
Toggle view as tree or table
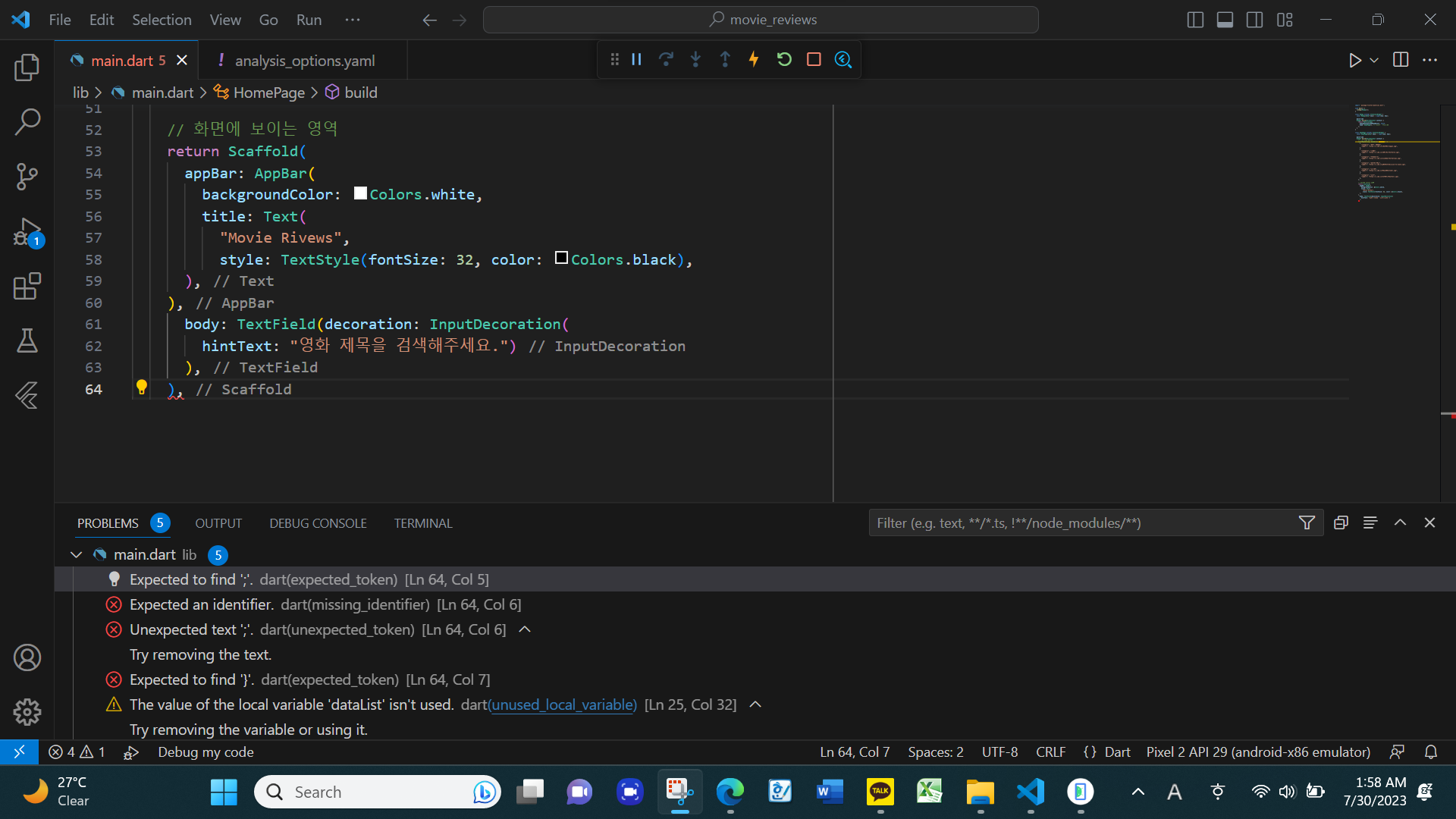click(1370, 523)
